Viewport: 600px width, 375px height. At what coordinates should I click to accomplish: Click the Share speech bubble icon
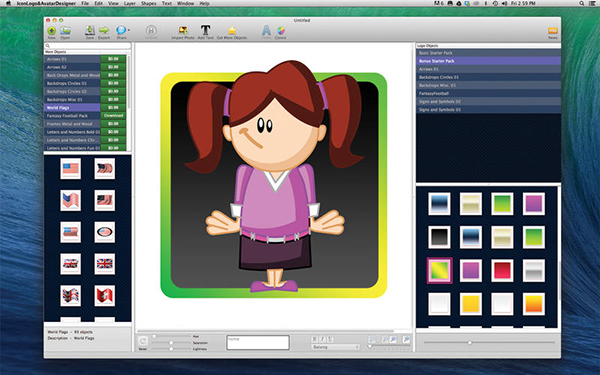121,30
